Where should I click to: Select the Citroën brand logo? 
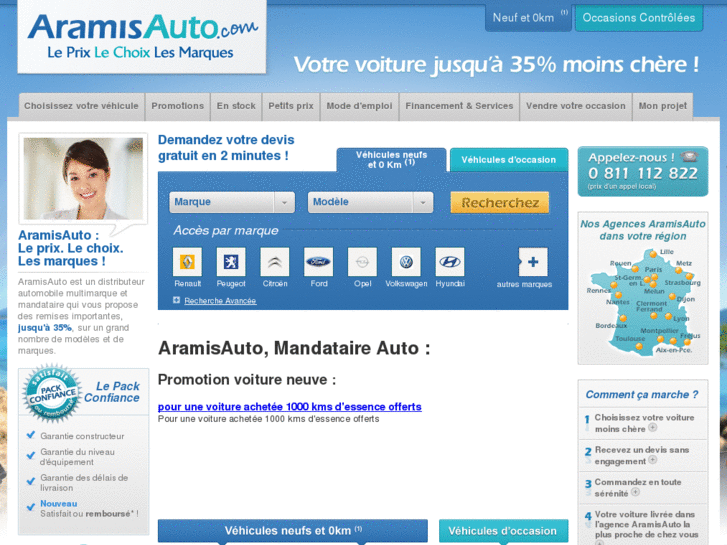tap(274, 262)
